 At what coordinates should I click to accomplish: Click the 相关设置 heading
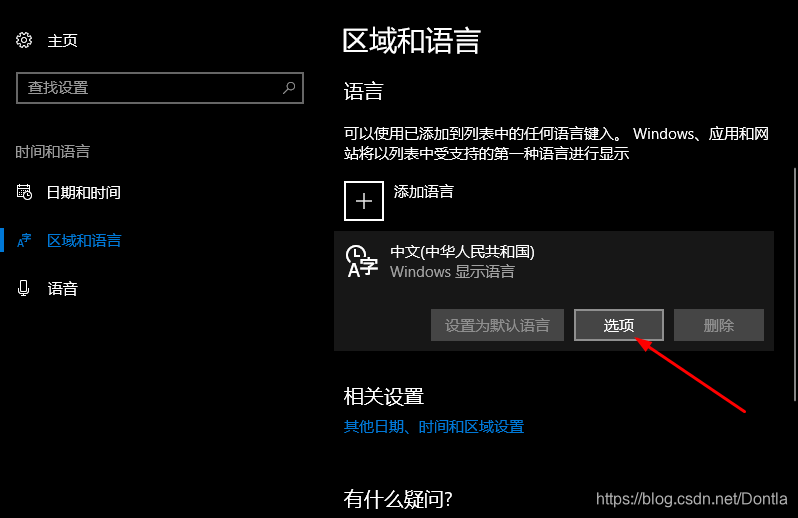pyautogui.click(x=384, y=396)
